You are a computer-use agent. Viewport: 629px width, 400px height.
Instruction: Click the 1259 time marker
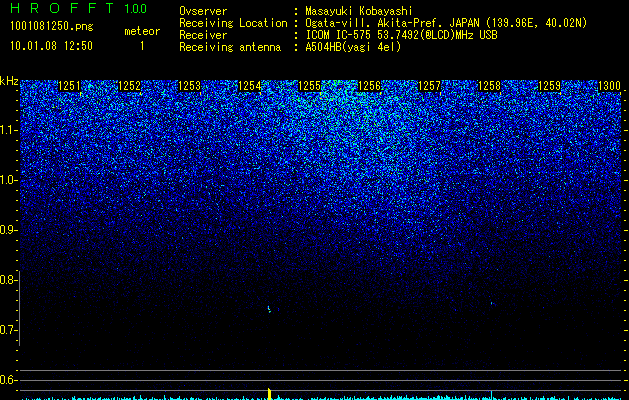[549, 86]
